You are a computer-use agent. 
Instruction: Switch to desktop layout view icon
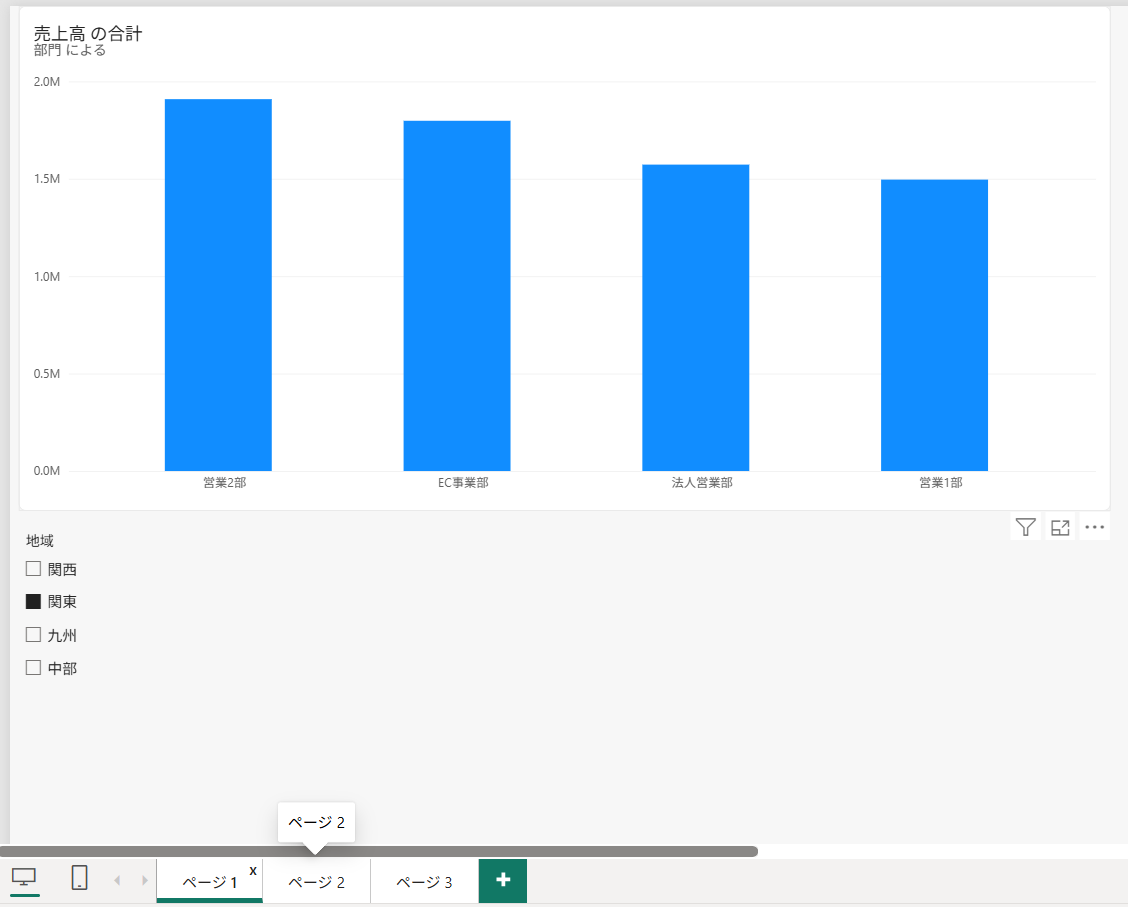point(24,878)
